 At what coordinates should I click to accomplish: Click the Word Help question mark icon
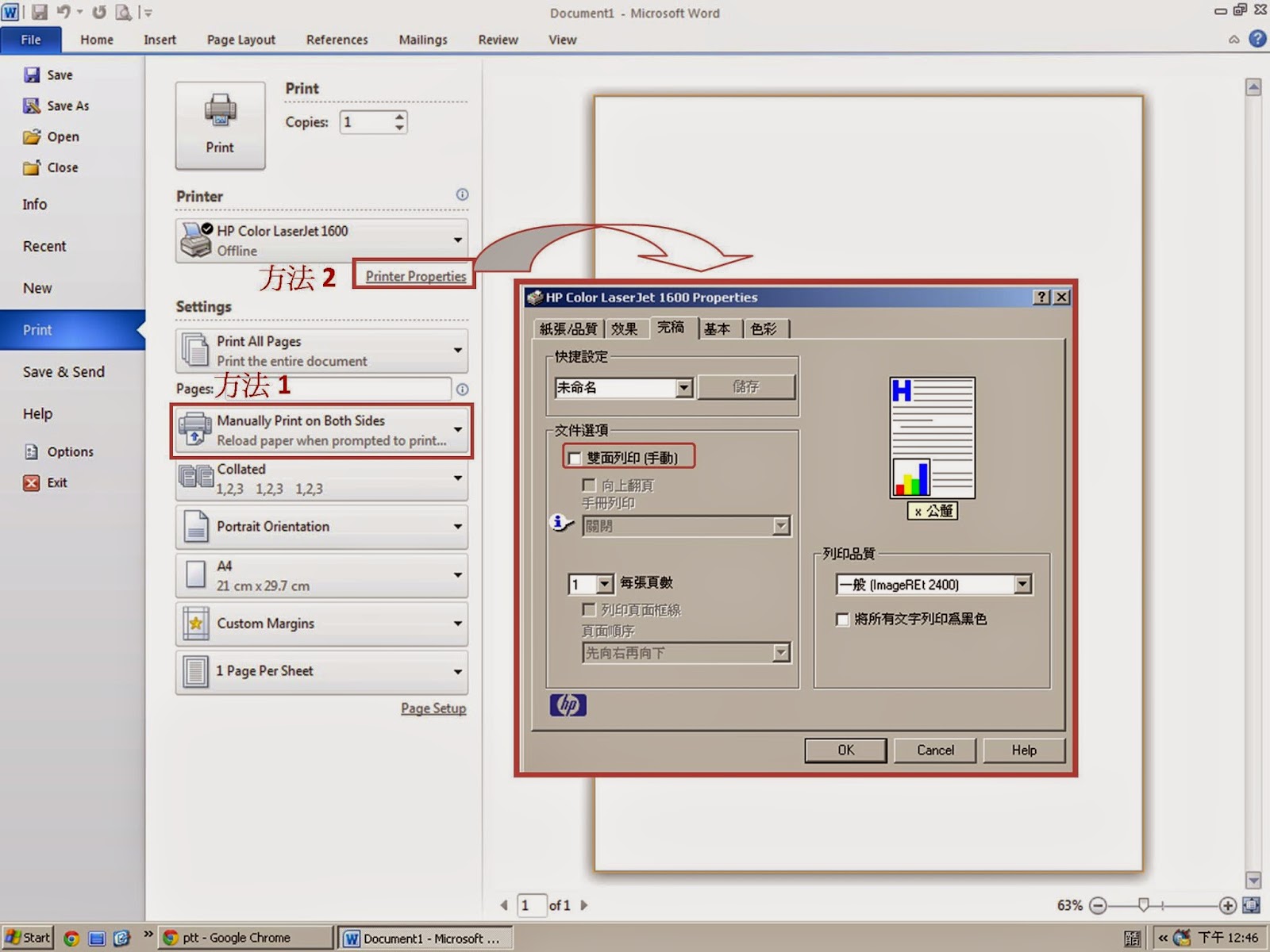(x=1257, y=39)
